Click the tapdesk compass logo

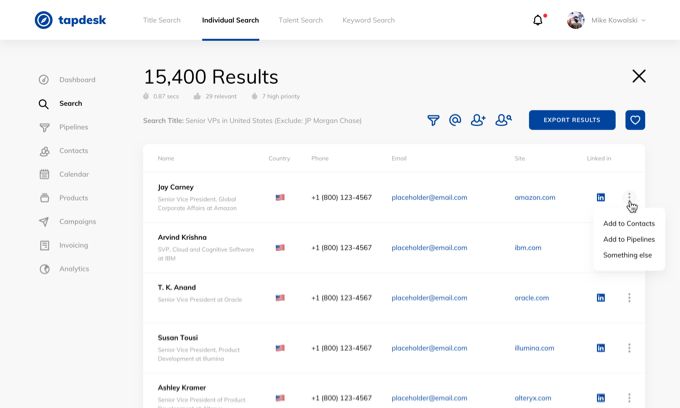[43, 20]
